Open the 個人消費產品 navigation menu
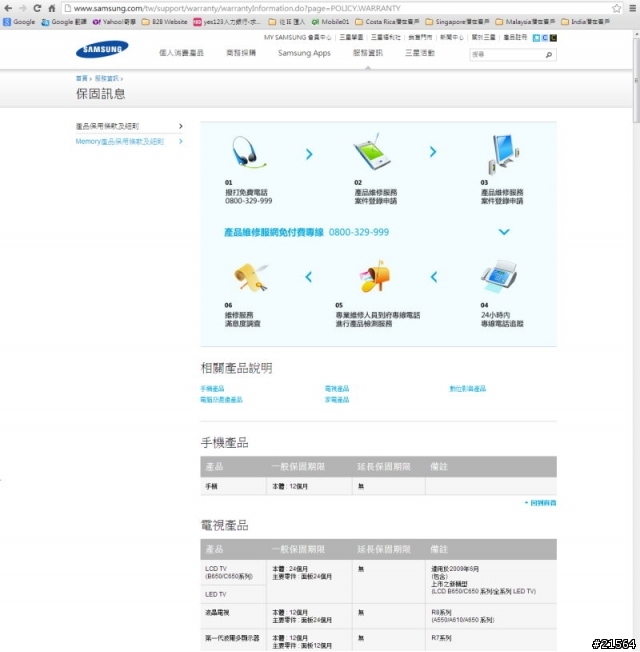Image resolution: width=640 pixels, height=652 pixels. (x=181, y=53)
